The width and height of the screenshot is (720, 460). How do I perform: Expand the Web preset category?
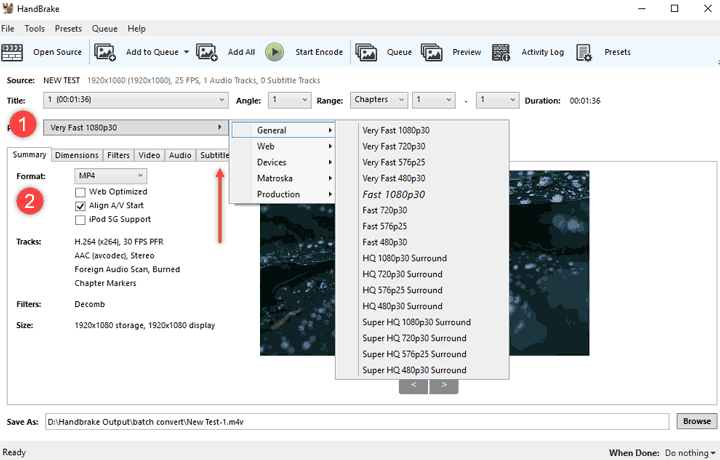click(283, 146)
